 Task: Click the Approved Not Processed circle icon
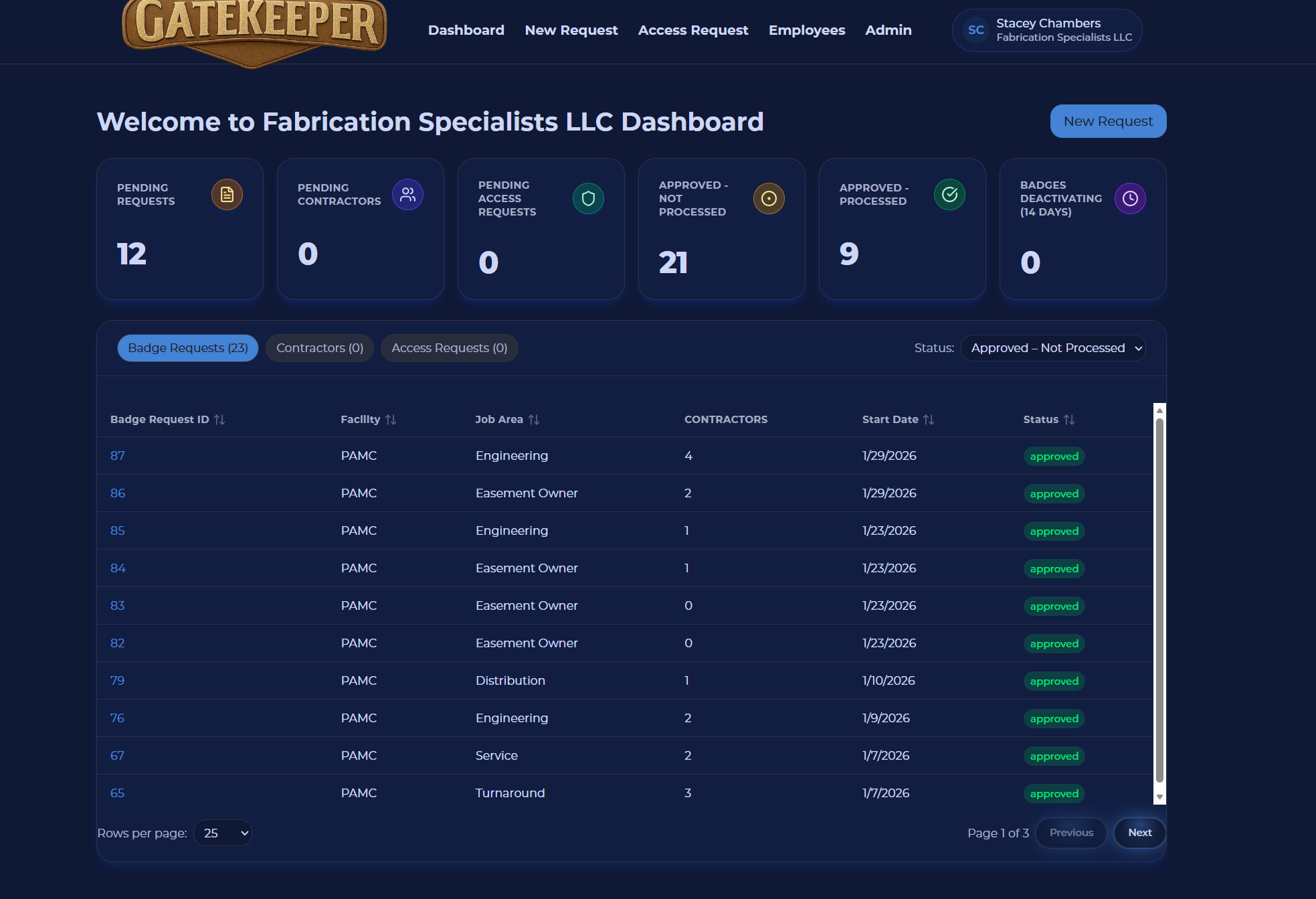(x=769, y=199)
